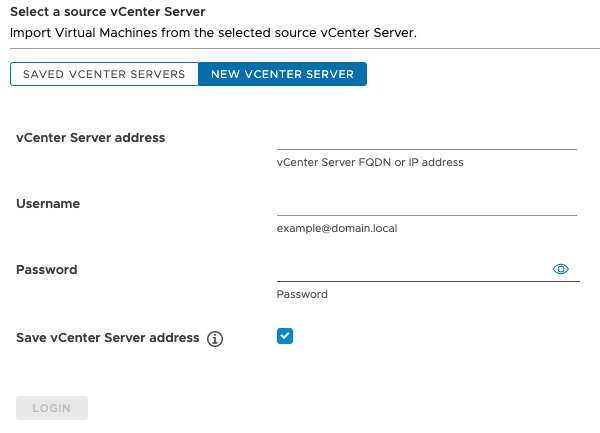Click the info icon beside Save vCenter Server address
Screen dimensions: 600x433
coord(214,339)
